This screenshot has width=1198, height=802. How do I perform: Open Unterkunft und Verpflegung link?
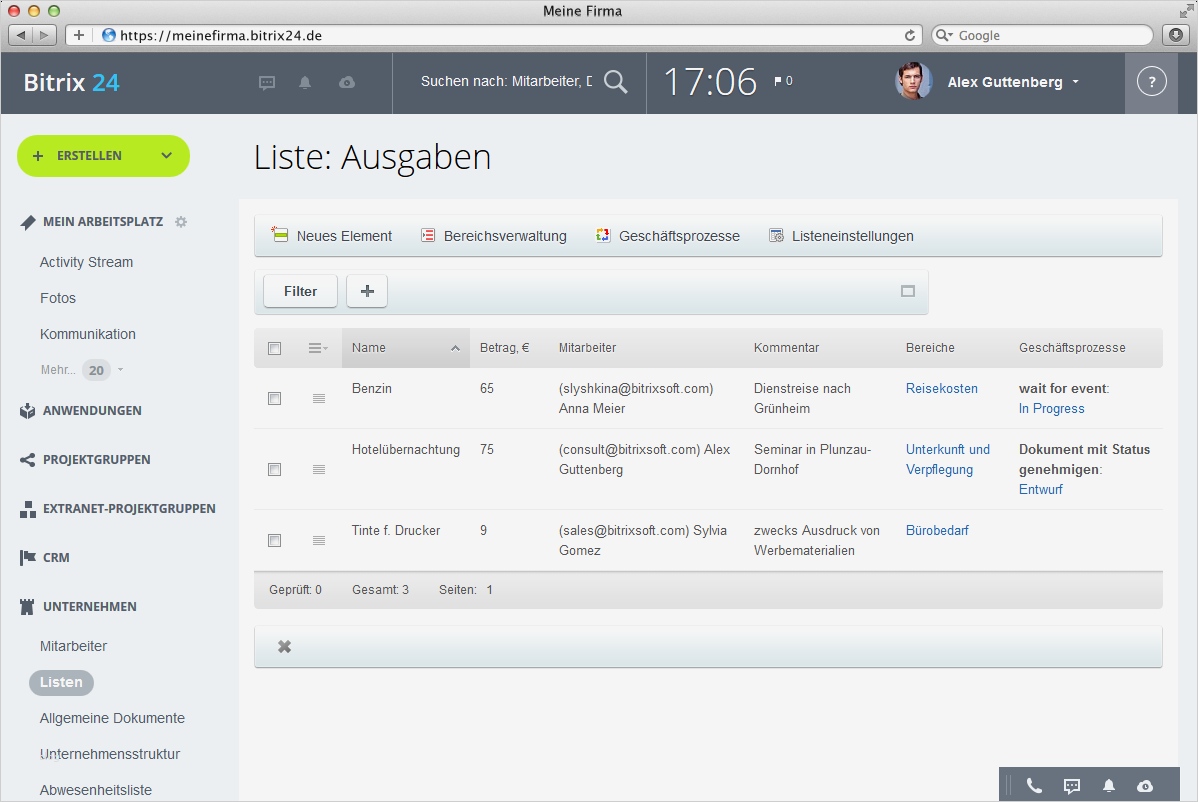pyautogui.click(x=947, y=460)
